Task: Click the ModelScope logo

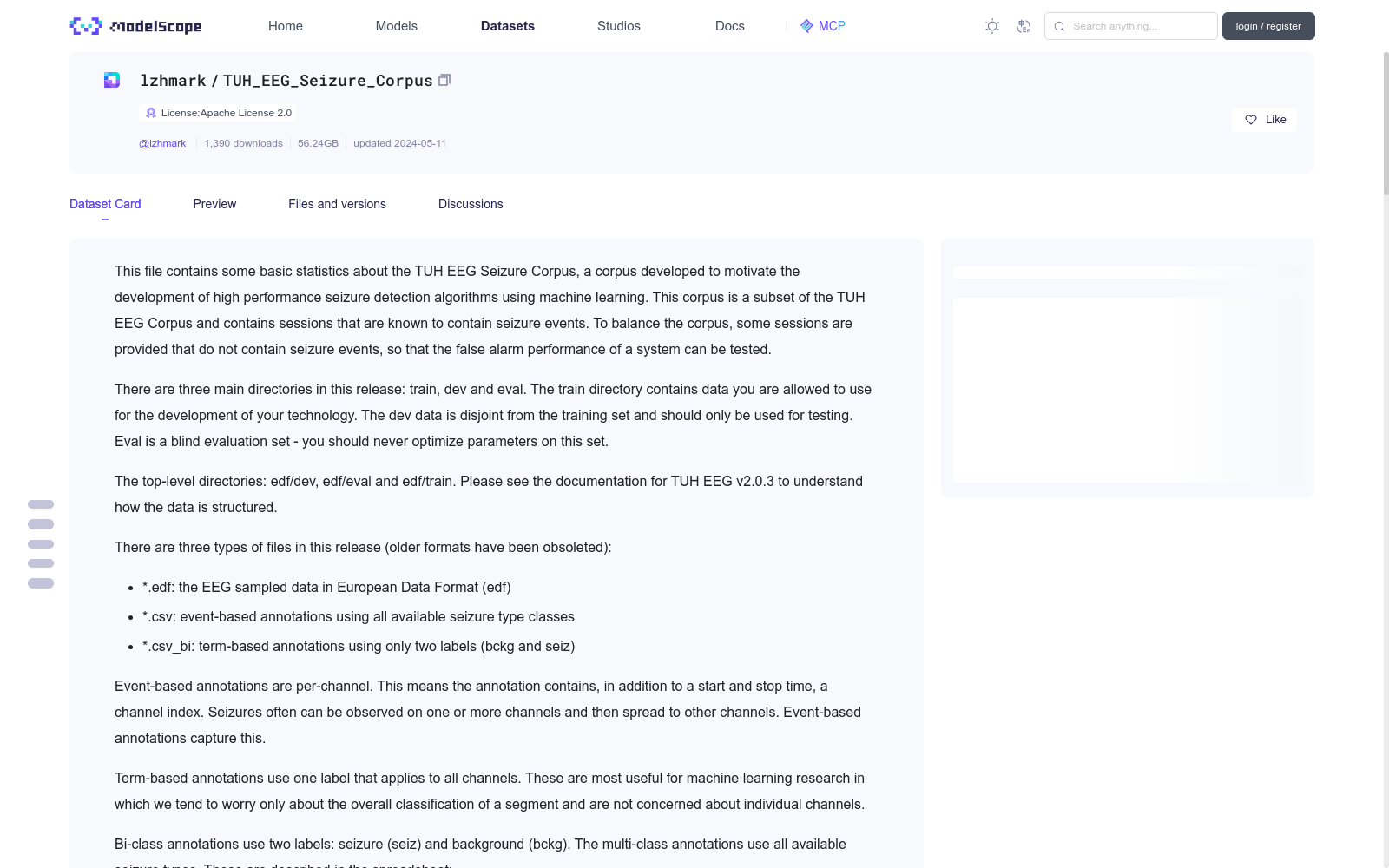Action: point(135,26)
